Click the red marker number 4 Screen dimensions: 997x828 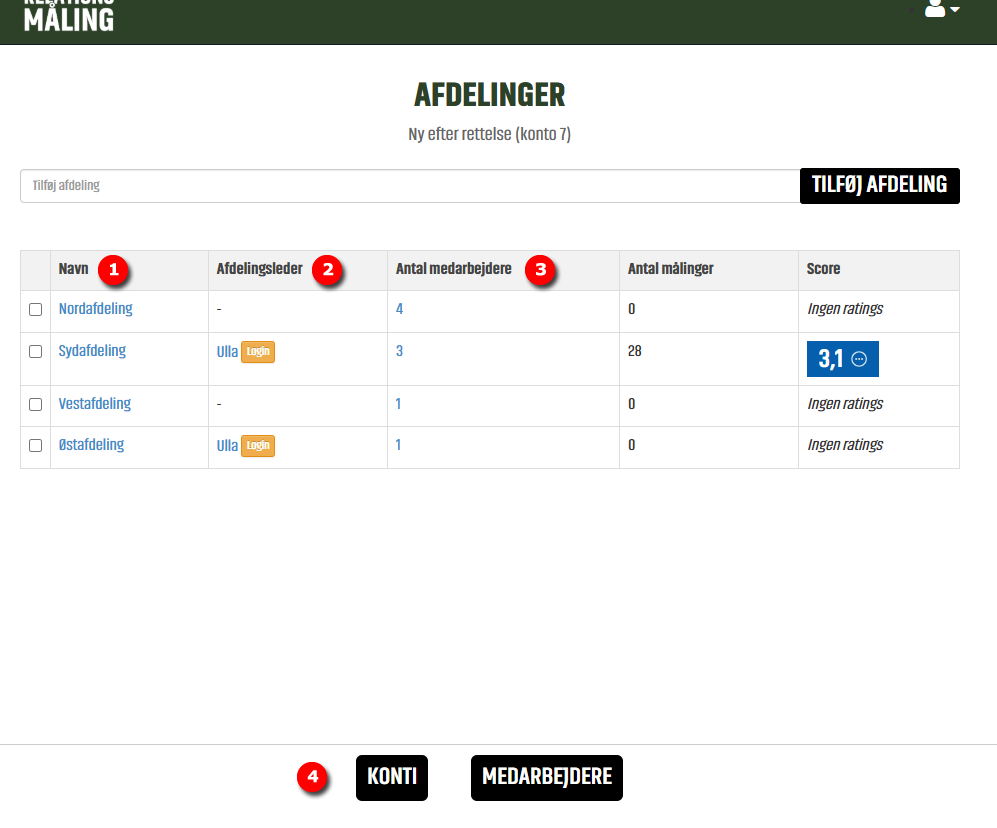(314, 777)
